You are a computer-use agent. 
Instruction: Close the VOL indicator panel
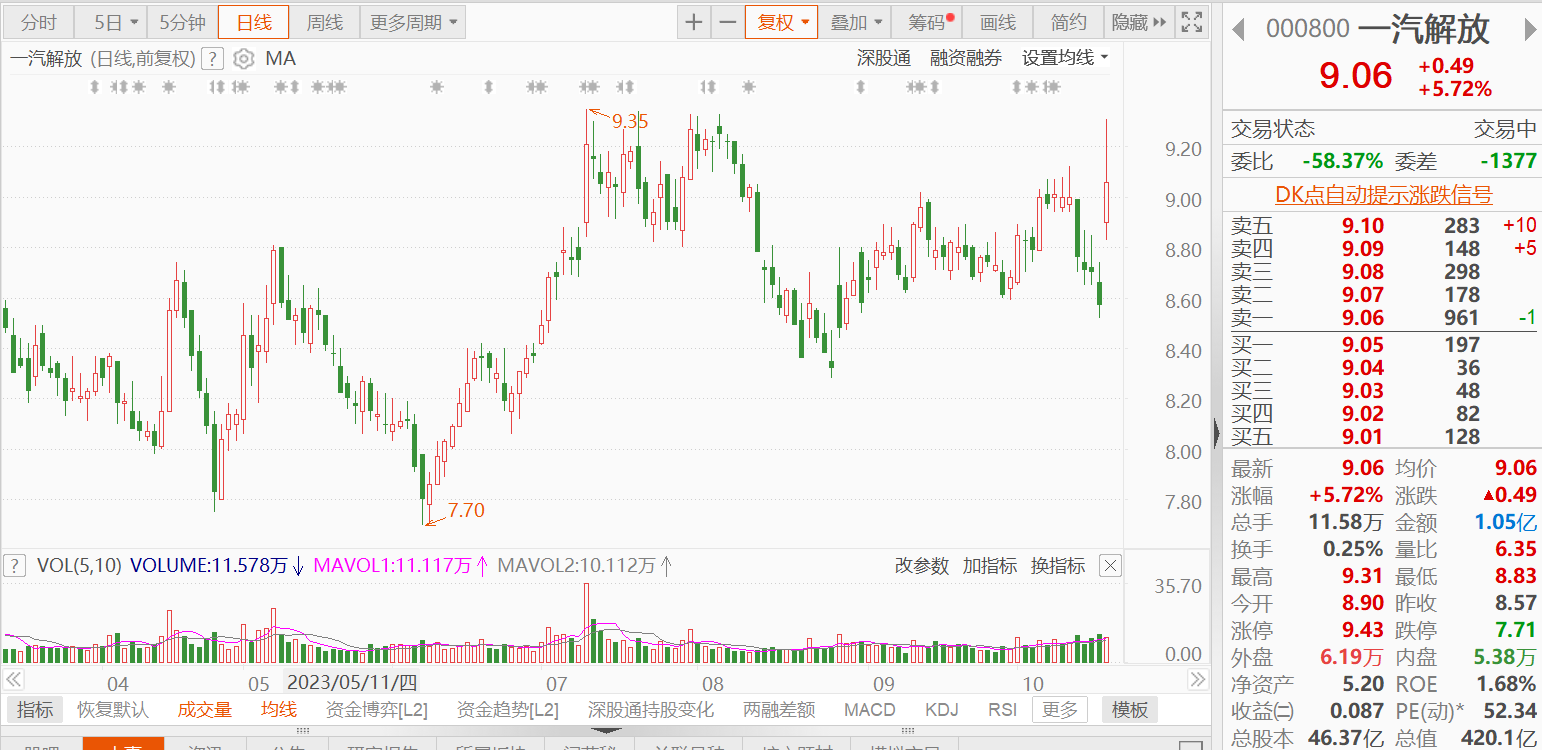pos(1110,566)
